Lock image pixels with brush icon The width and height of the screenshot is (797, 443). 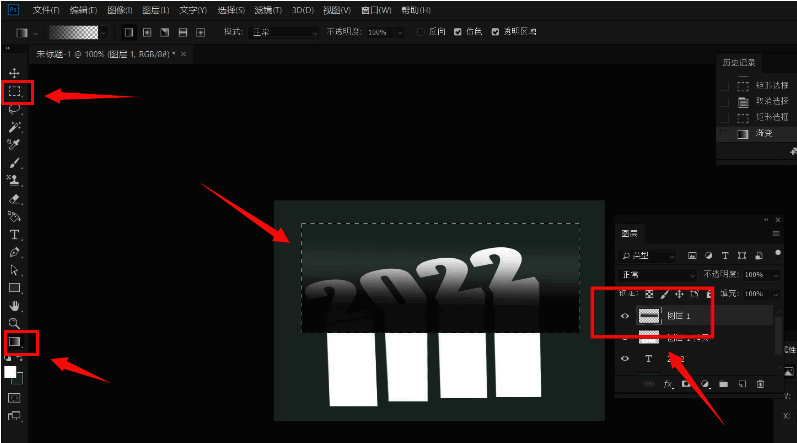click(x=664, y=294)
